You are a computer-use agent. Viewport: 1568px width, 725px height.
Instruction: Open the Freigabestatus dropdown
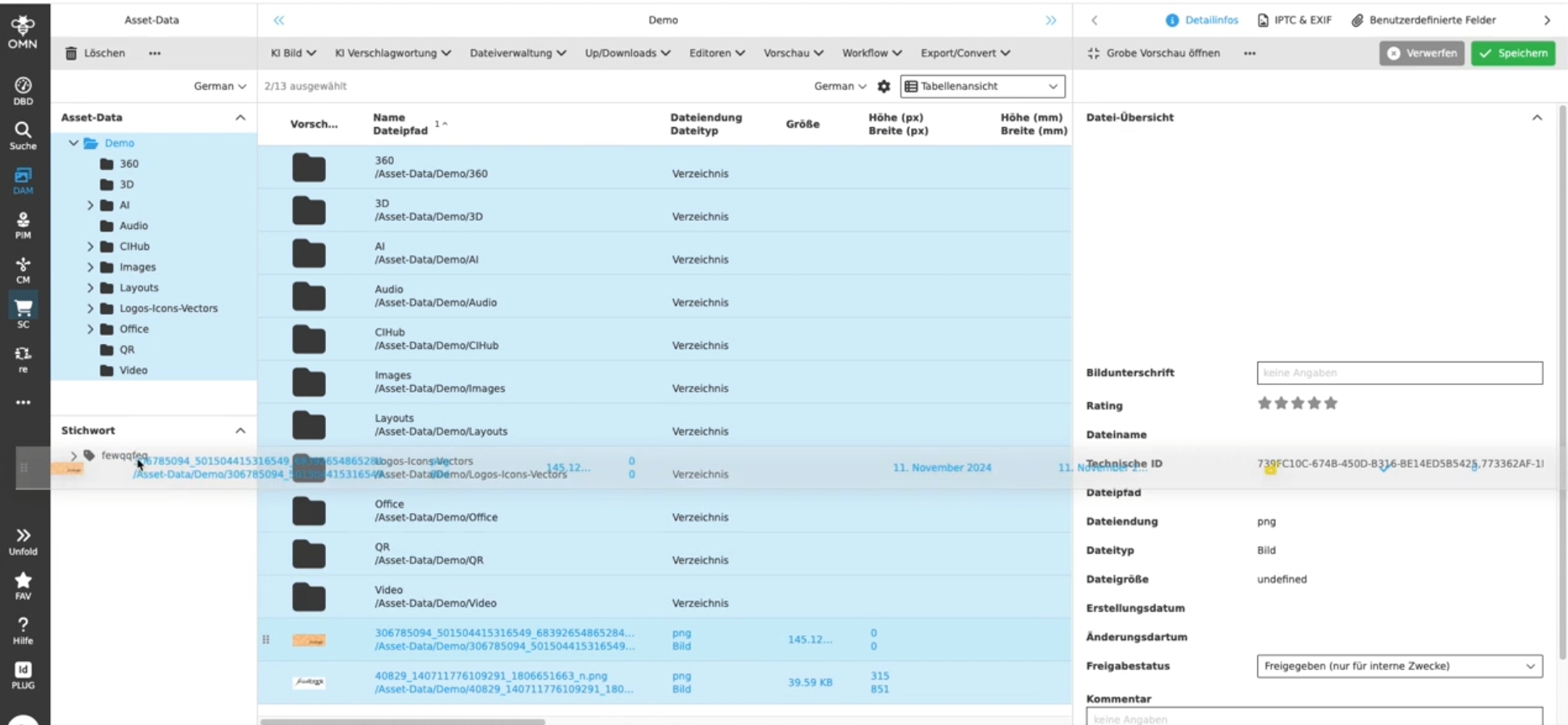(x=1399, y=666)
